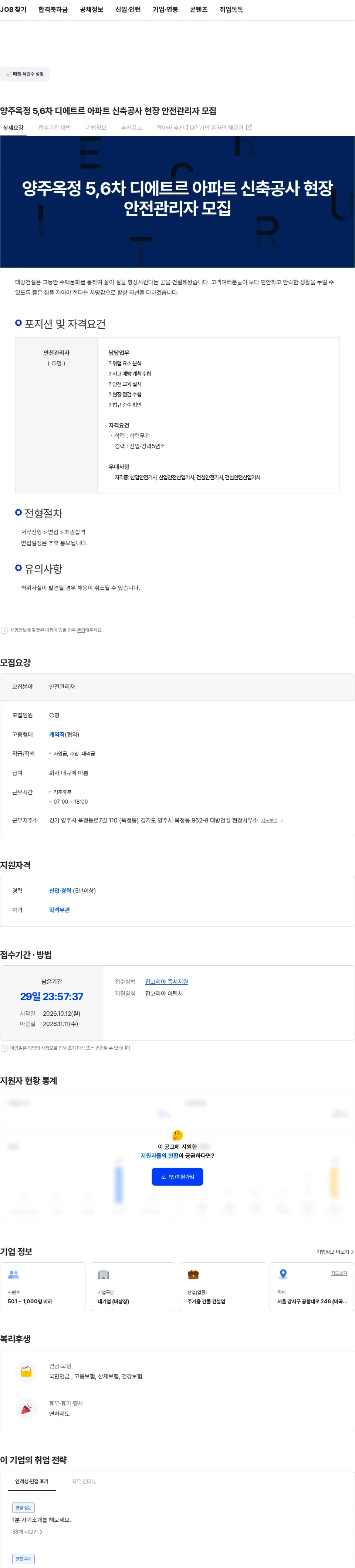Click the 서울 강서구 공항대로 248 address
This screenshot has height=1568, width=355.
pyautogui.click(x=312, y=1301)
